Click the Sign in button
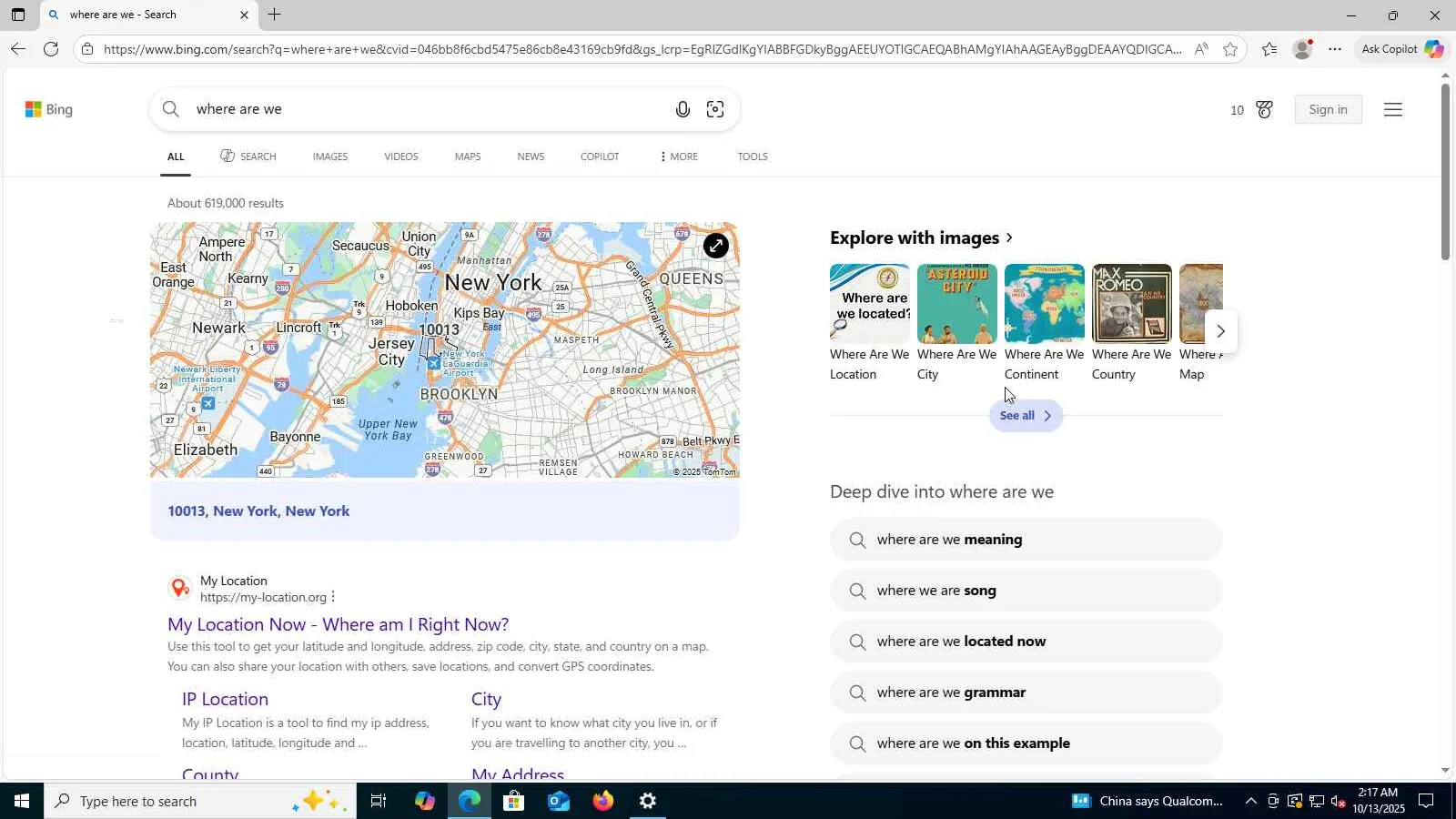The image size is (1456, 819). coord(1328,109)
